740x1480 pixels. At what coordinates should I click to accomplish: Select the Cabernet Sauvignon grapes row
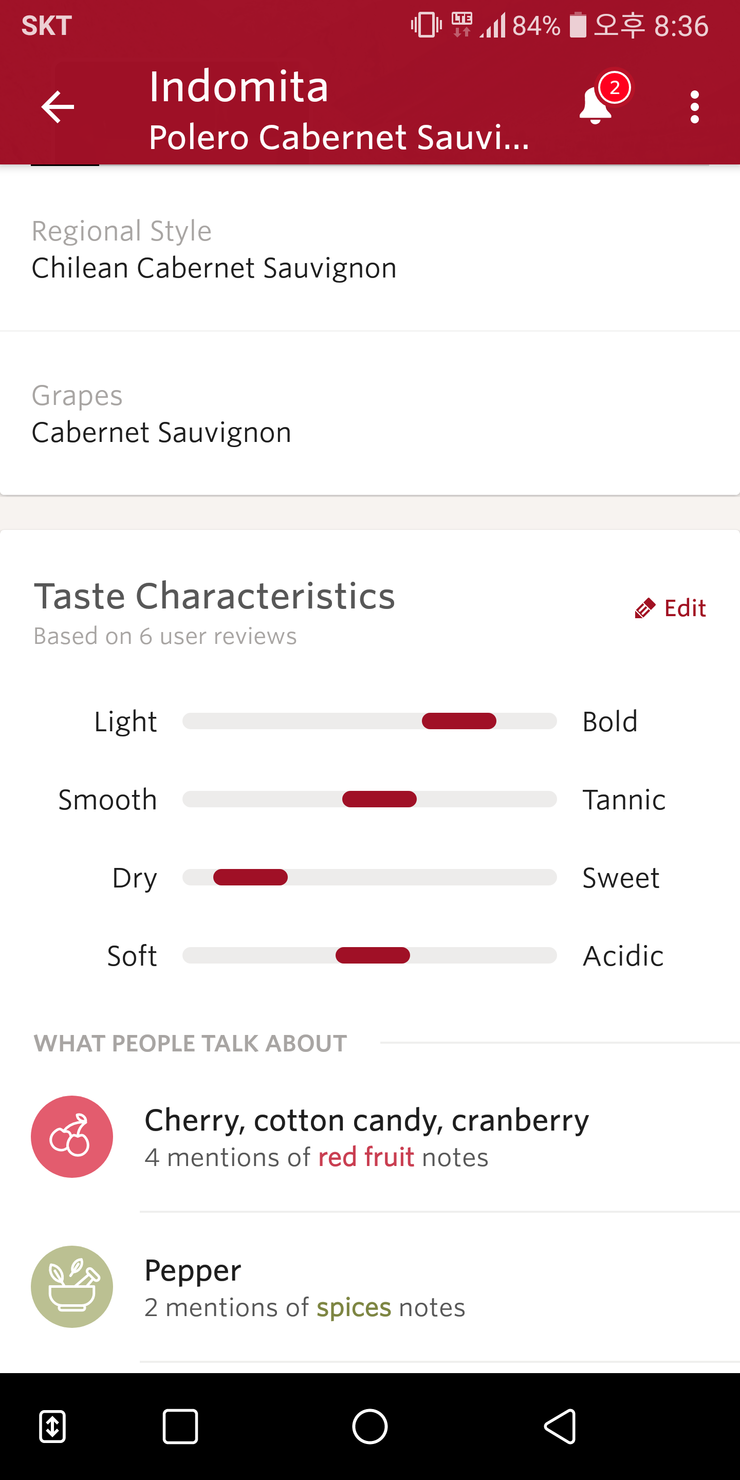(370, 414)
